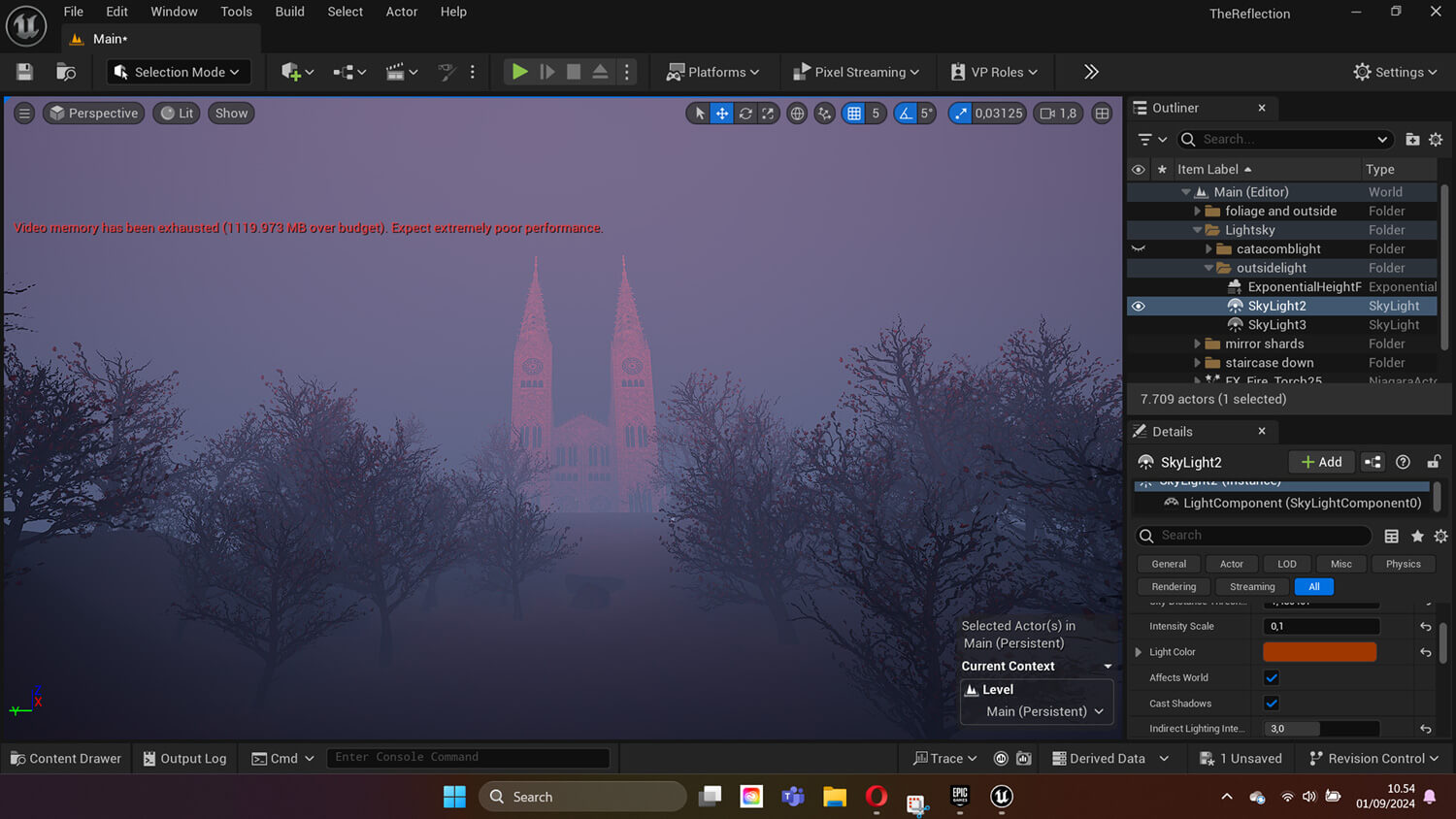
Task: Open the Outliner filter options
Action: click(1152, 140)
